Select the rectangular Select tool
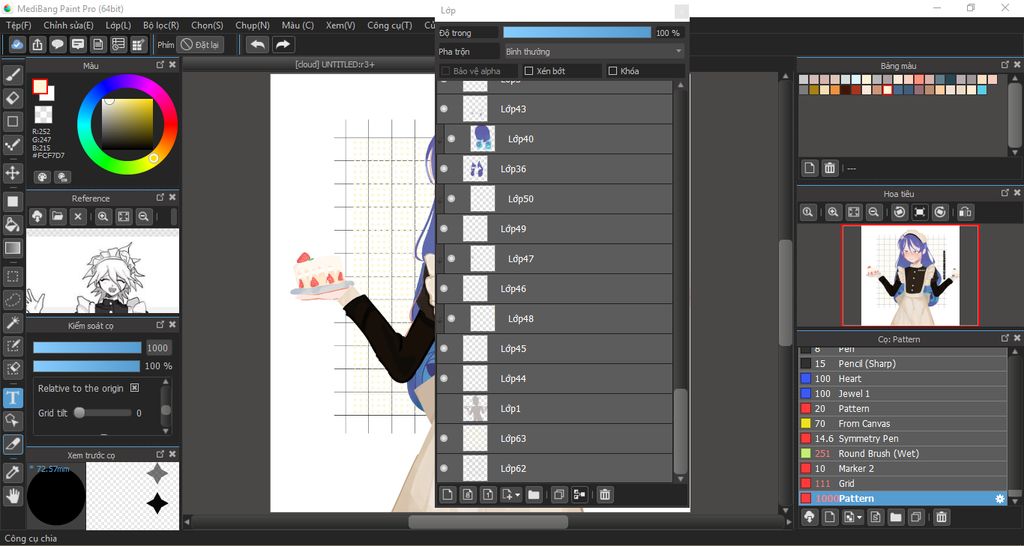This screenshot has width=1024, height=546. [12, 276]
